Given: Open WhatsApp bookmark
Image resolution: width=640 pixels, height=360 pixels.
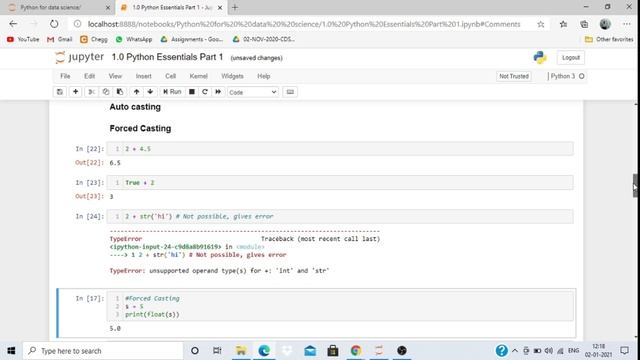Looking at the screenshot, I should 133,39.
